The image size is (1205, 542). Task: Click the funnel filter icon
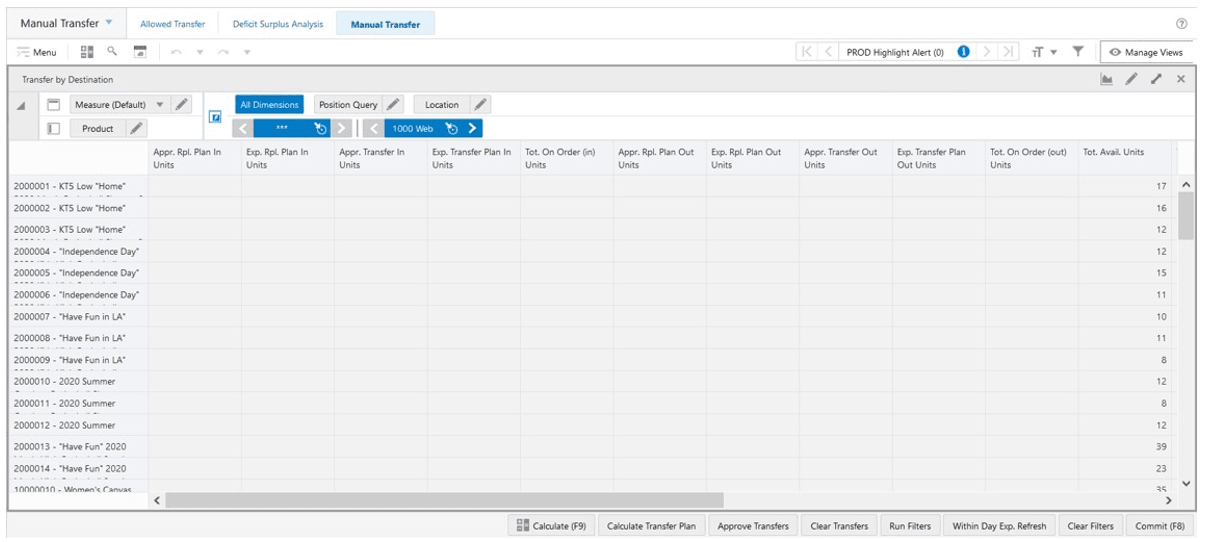1078,51
